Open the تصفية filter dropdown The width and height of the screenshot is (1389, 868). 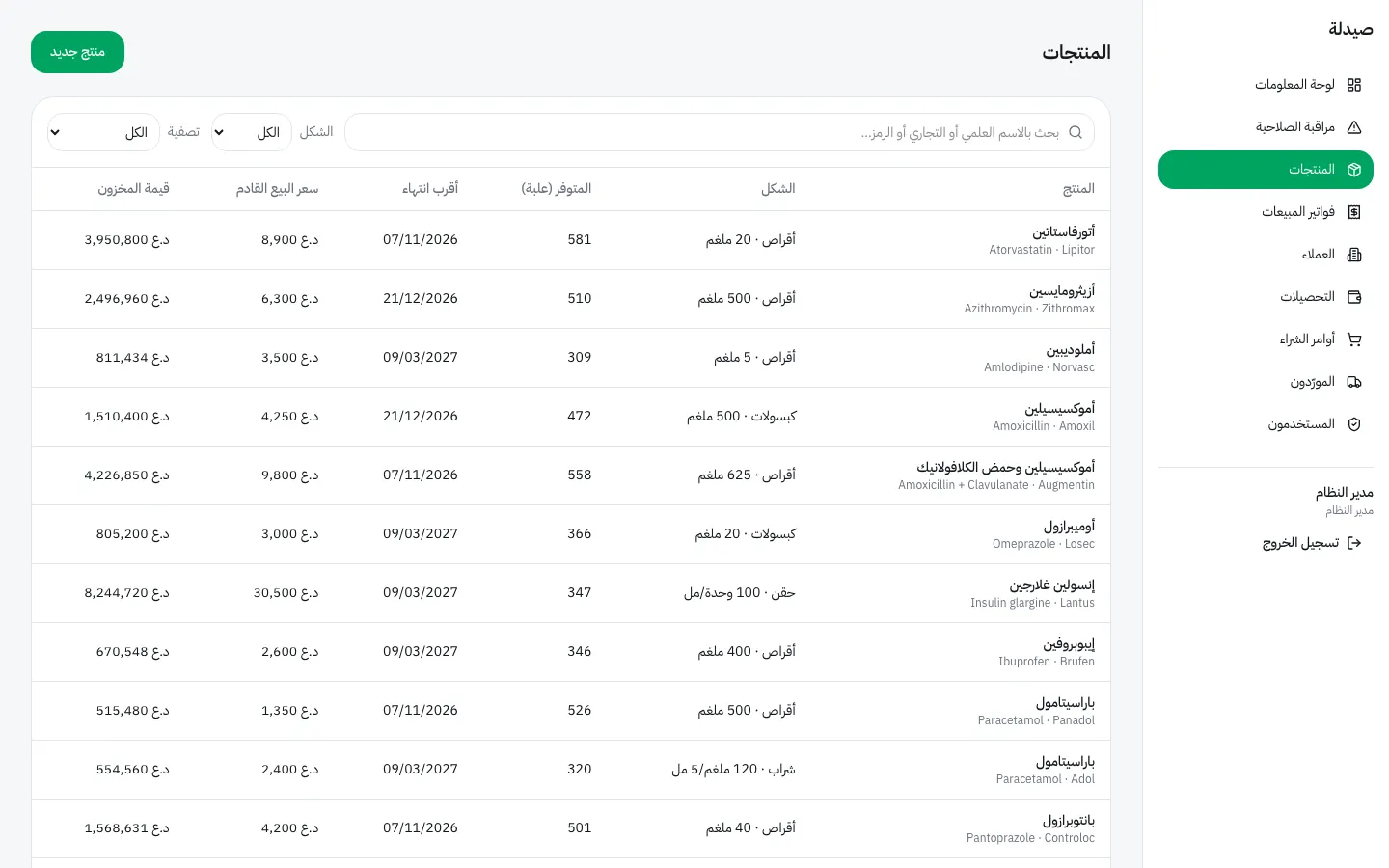(x=103, y=132)
